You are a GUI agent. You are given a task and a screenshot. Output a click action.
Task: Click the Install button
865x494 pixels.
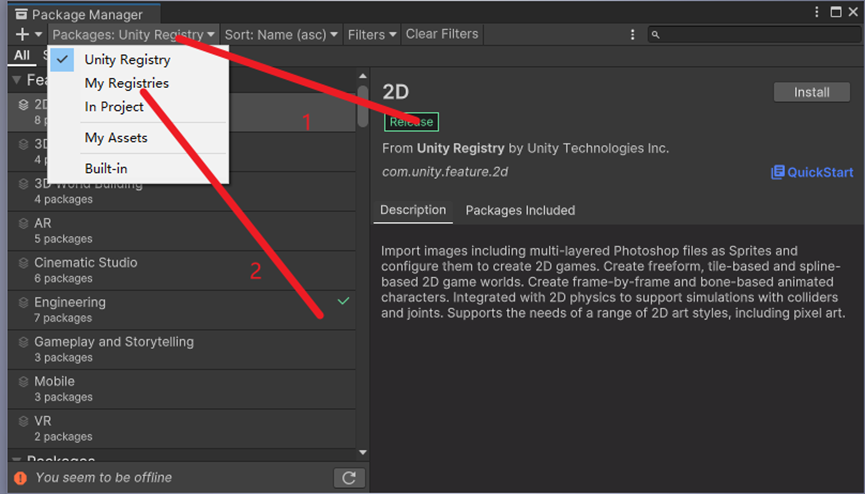point(811,92)
